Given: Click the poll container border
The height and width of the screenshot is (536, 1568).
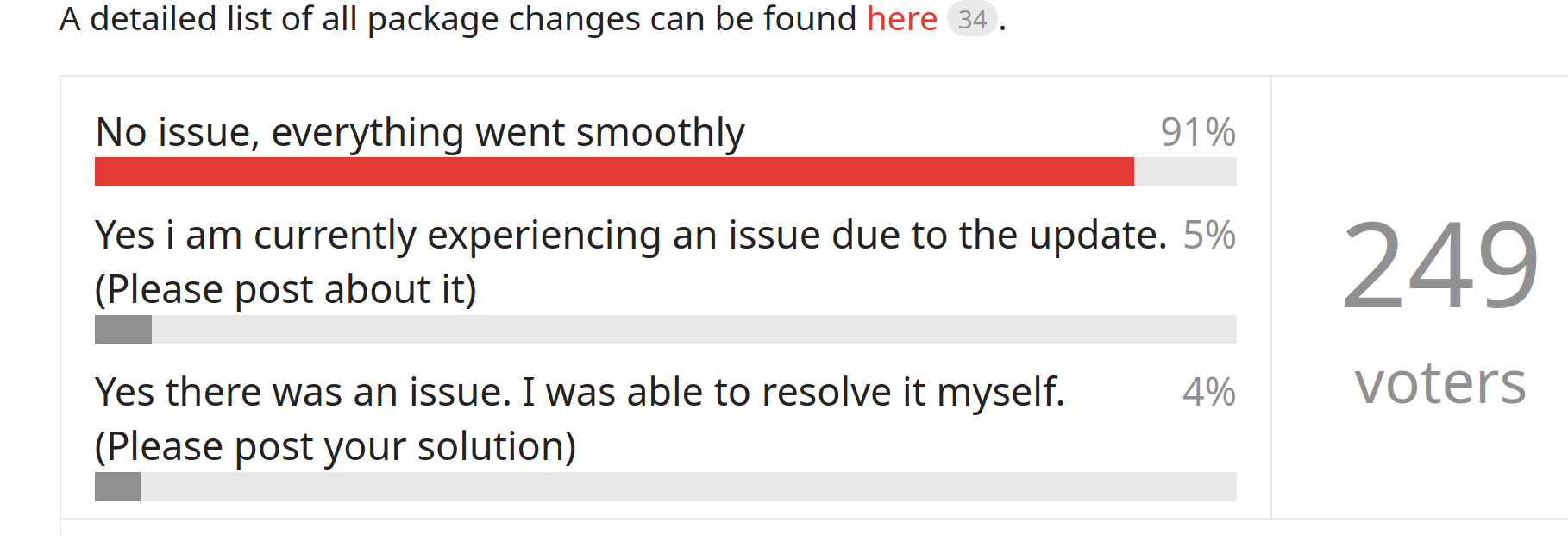Looking at the screenshot, I should click(x=62, y=293).
